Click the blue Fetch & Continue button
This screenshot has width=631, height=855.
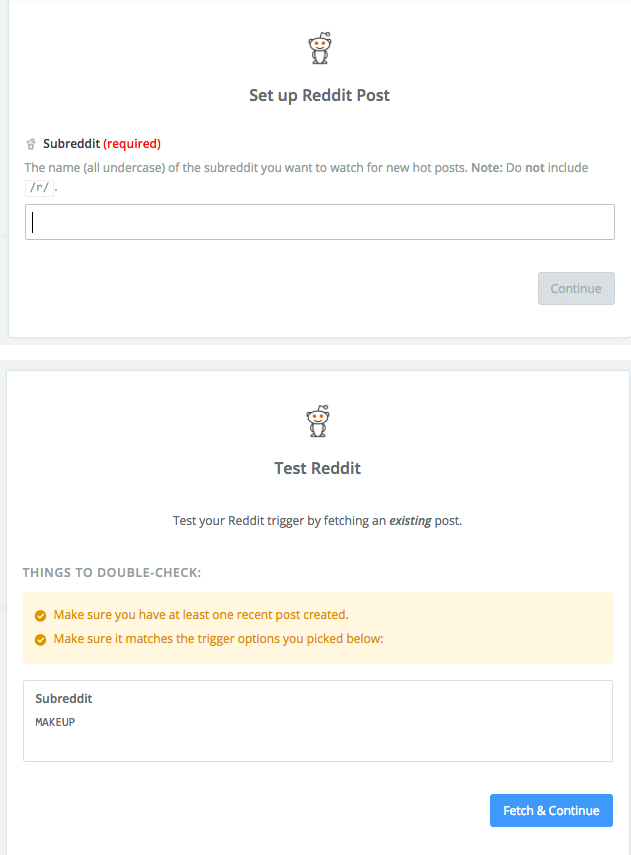[551, 810]
